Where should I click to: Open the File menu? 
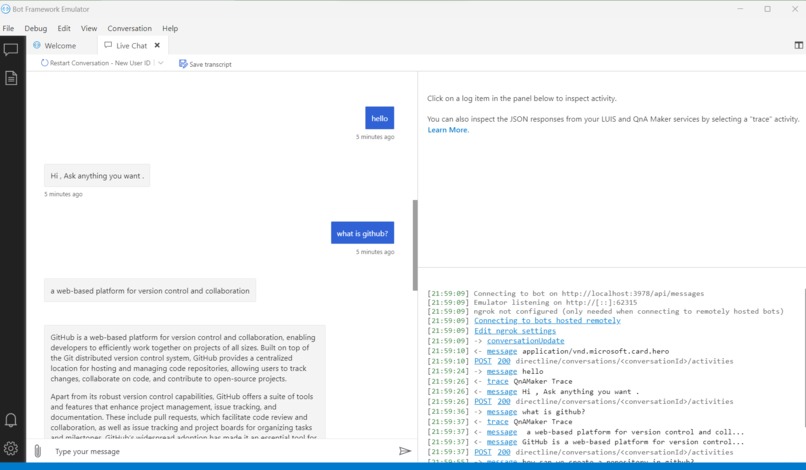(8, 28)
